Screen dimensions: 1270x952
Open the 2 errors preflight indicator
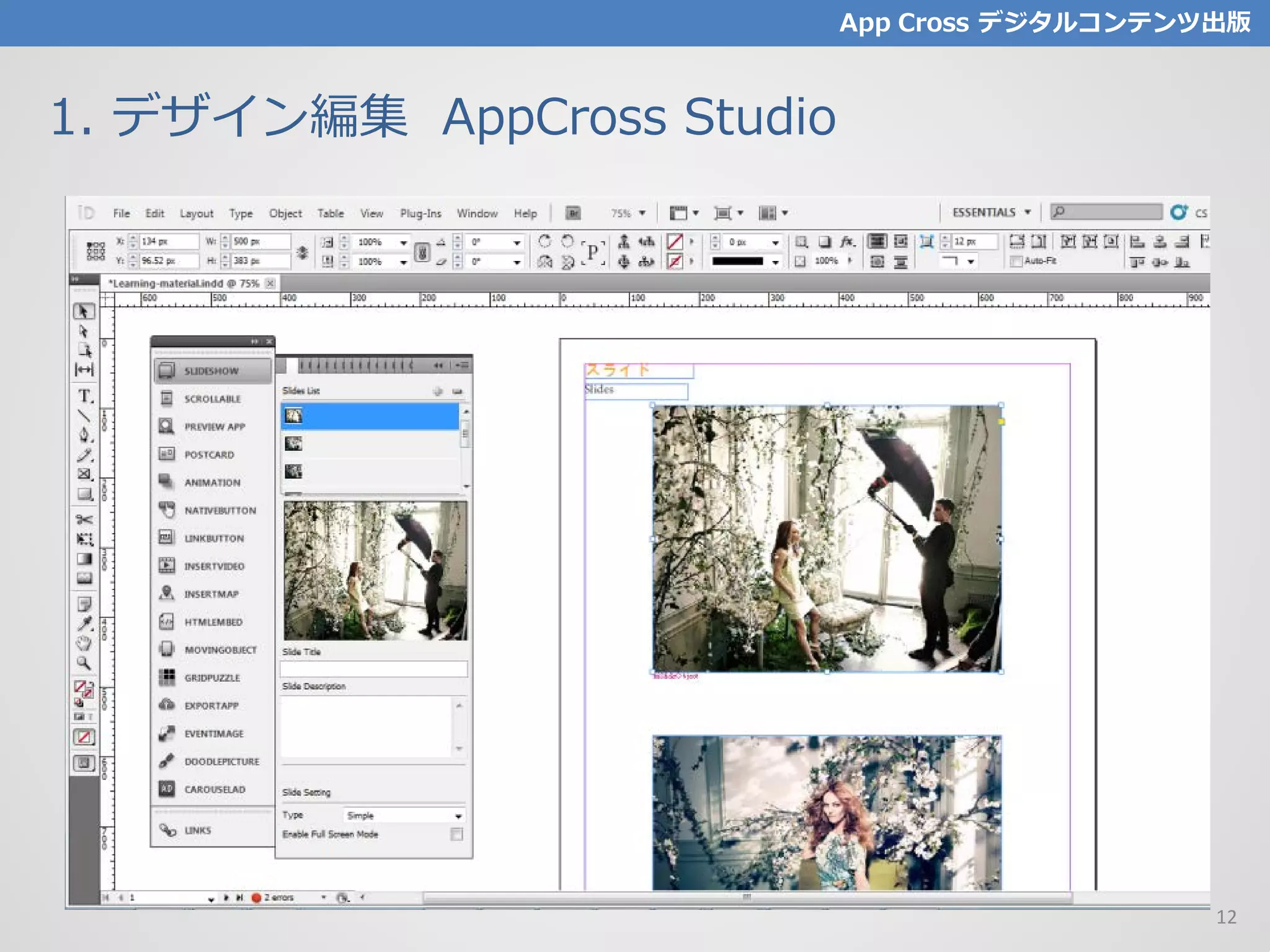pos(273,897)
